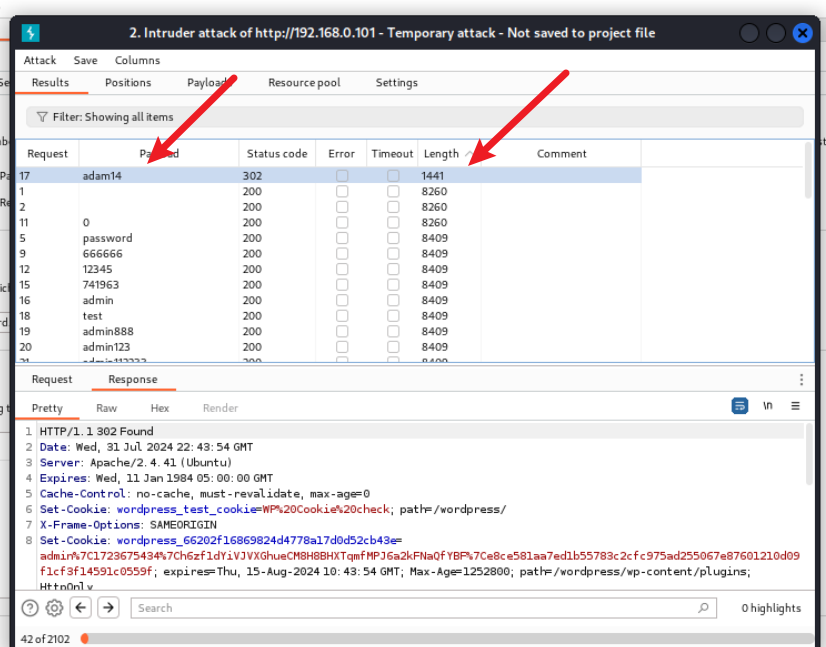Sort by the Timeout column header
Screen dimensions: 826x647
pyautogui.click(x=392, y=154)
